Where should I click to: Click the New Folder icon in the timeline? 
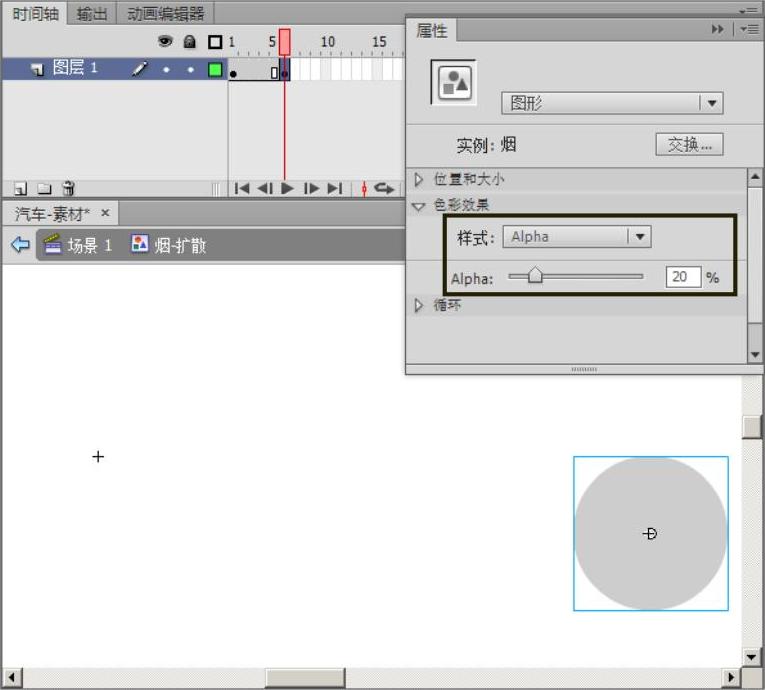[x=44, y=188]
